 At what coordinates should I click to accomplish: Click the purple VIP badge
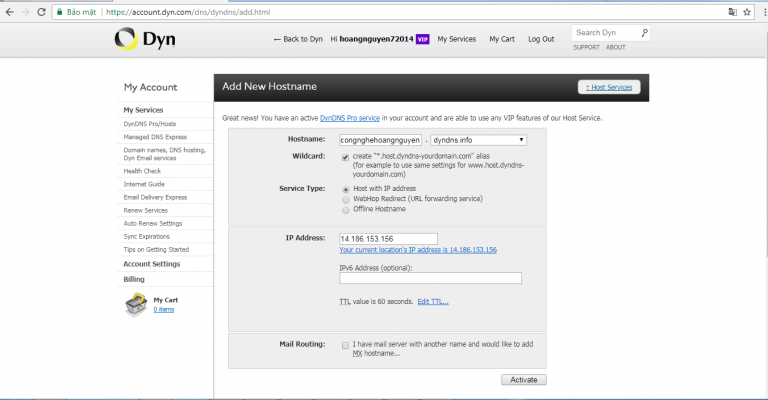[423, 39]
